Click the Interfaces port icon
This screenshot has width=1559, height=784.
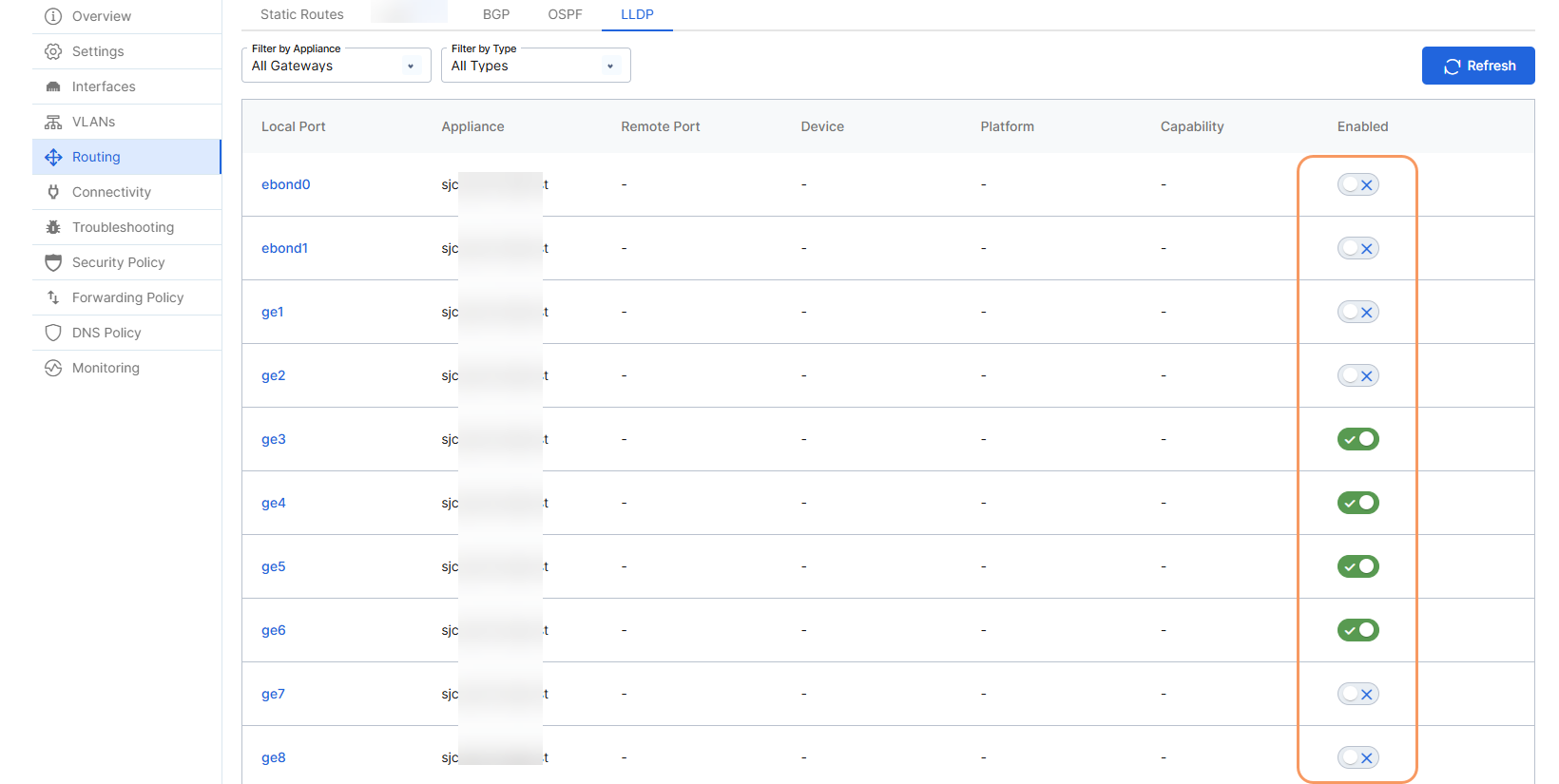(x=53, y=86)
